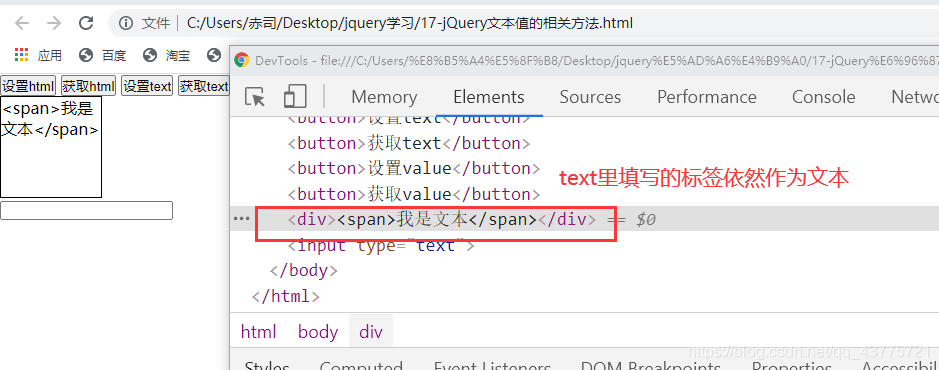Switch to the Performance tab
Screen dimensions: 939x370
(x=707, y=97)
